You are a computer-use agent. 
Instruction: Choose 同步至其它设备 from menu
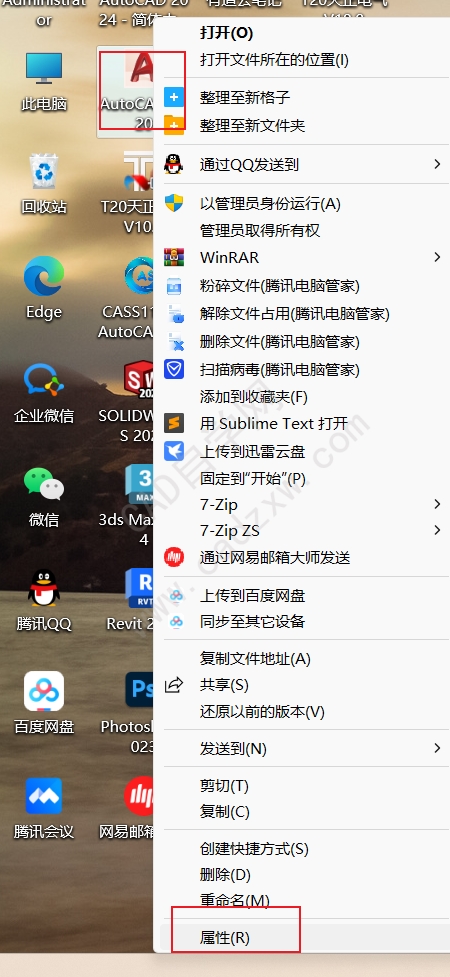252,621
